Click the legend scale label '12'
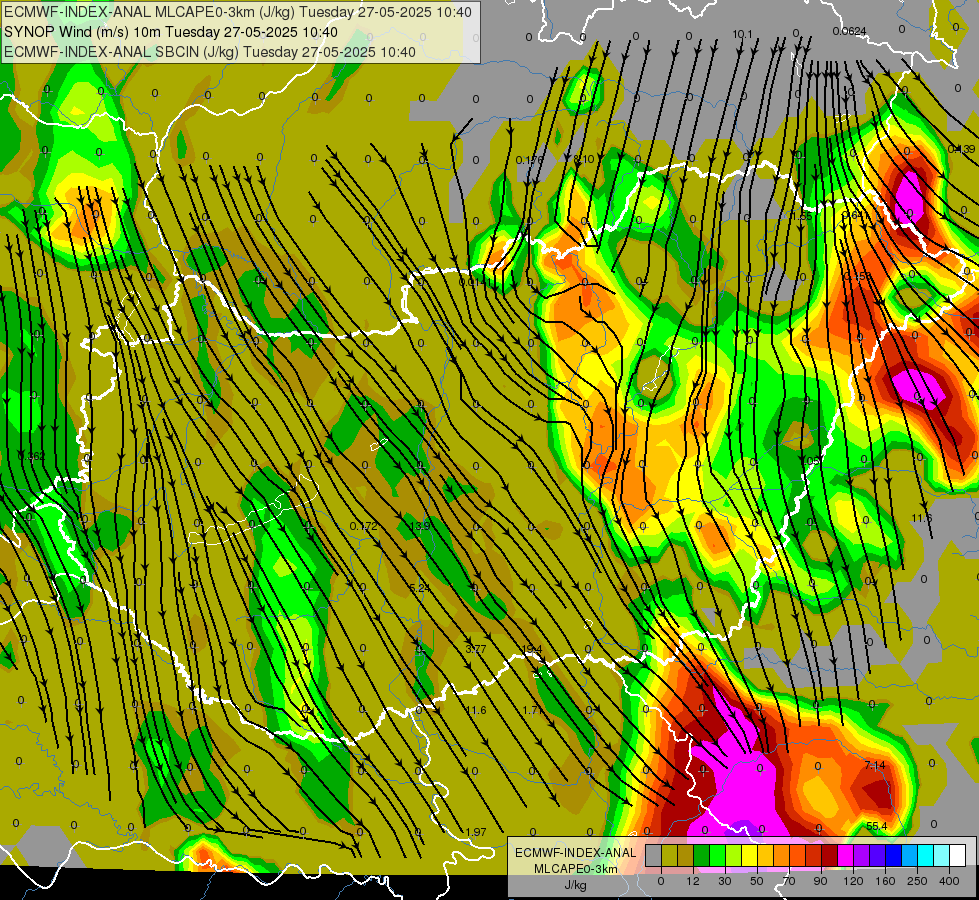 (x=693, y=881)
